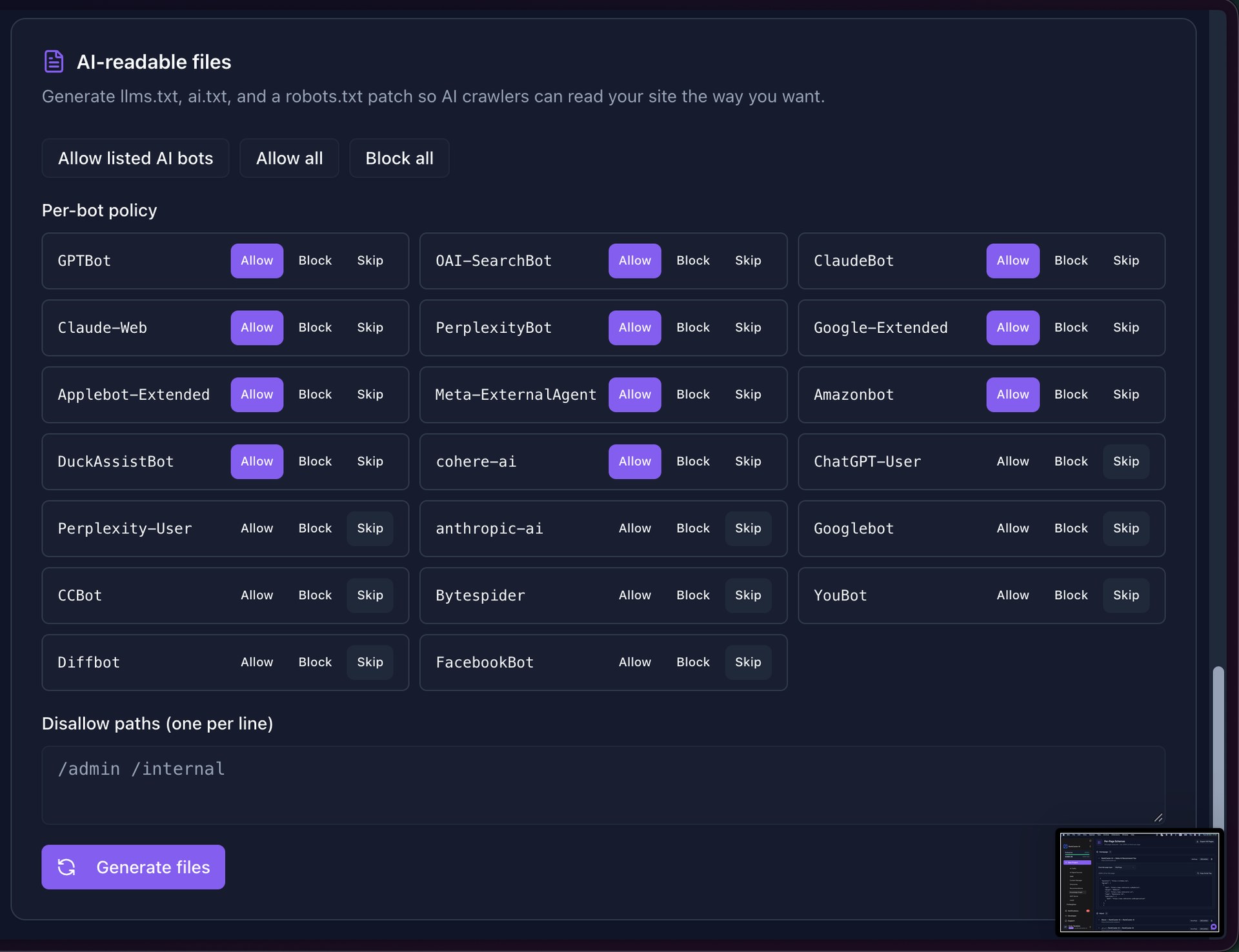The height and width of the screenshot is (952, 1239).
Task: Block CCBot crawler
Action: tap(315, 595)
